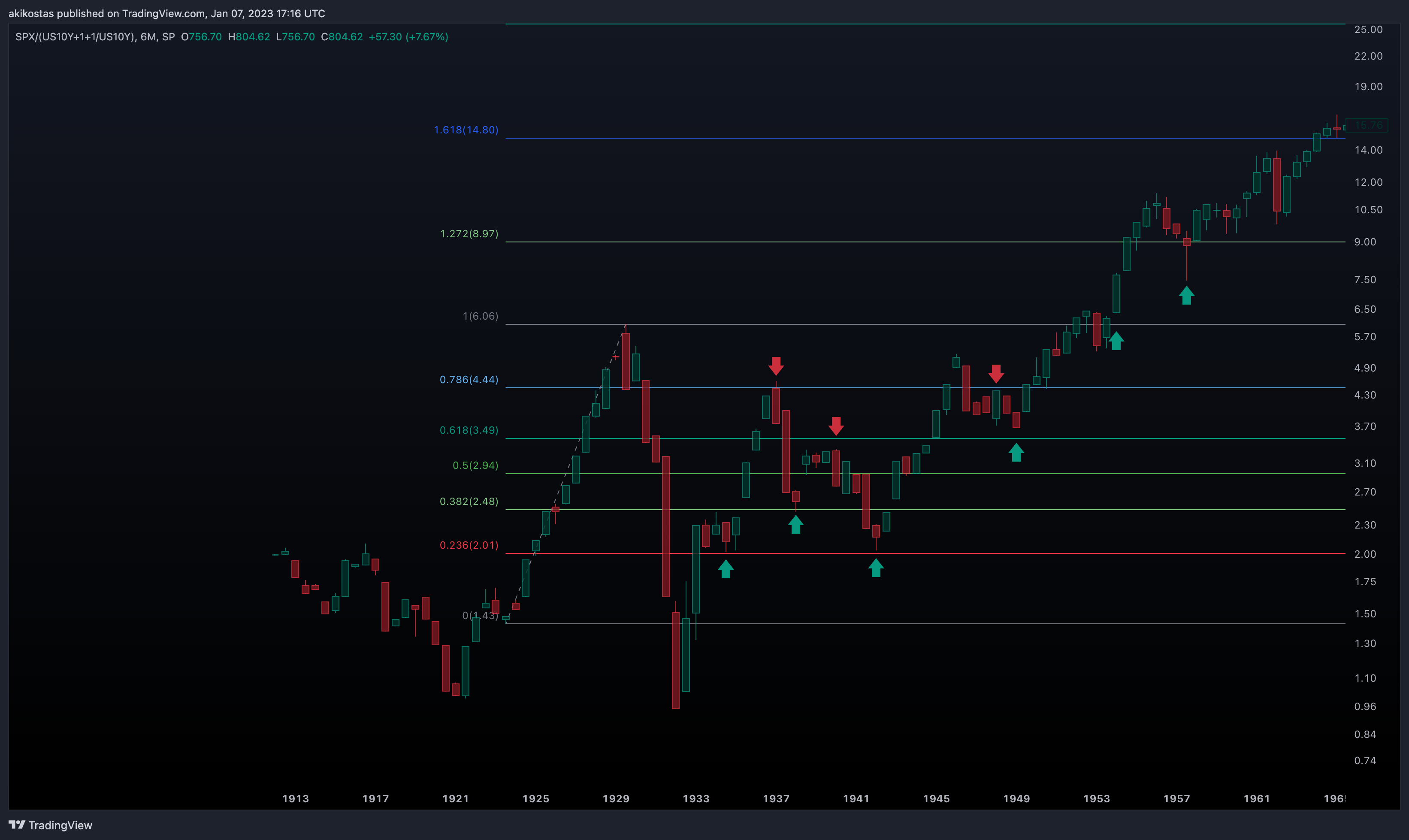Click 0.84 on the price axis
Image resolution: width=1409 pixels, height=840 pixels.
click(1365, 735)
